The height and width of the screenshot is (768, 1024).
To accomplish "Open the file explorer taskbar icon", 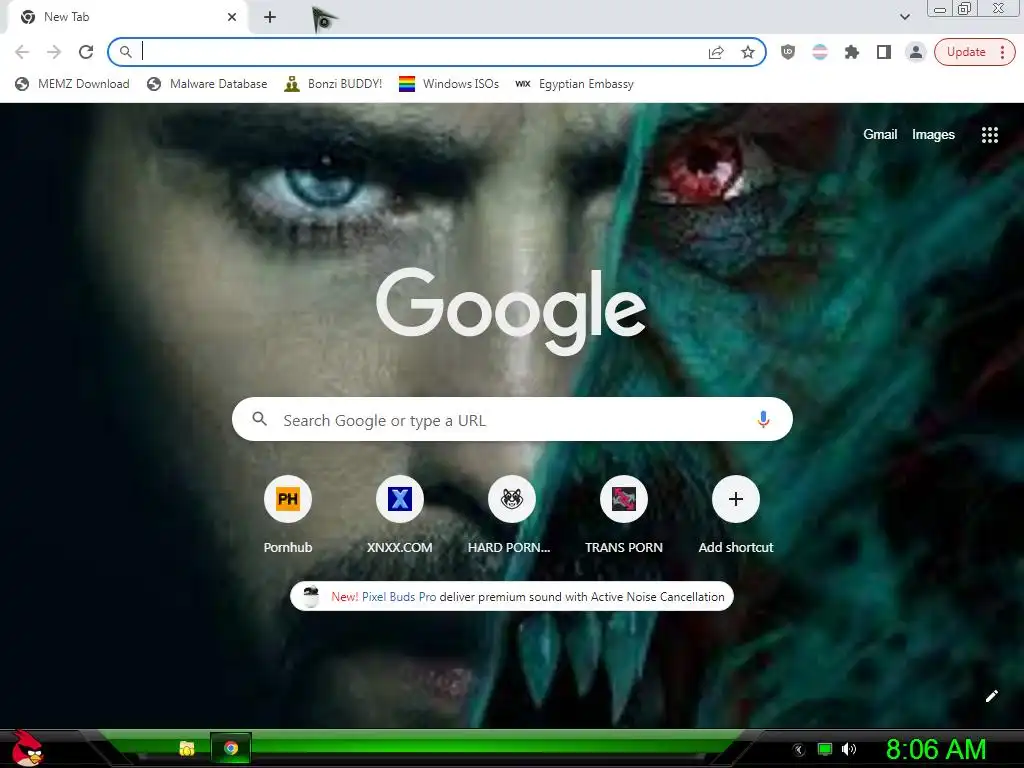I will 187,748.
